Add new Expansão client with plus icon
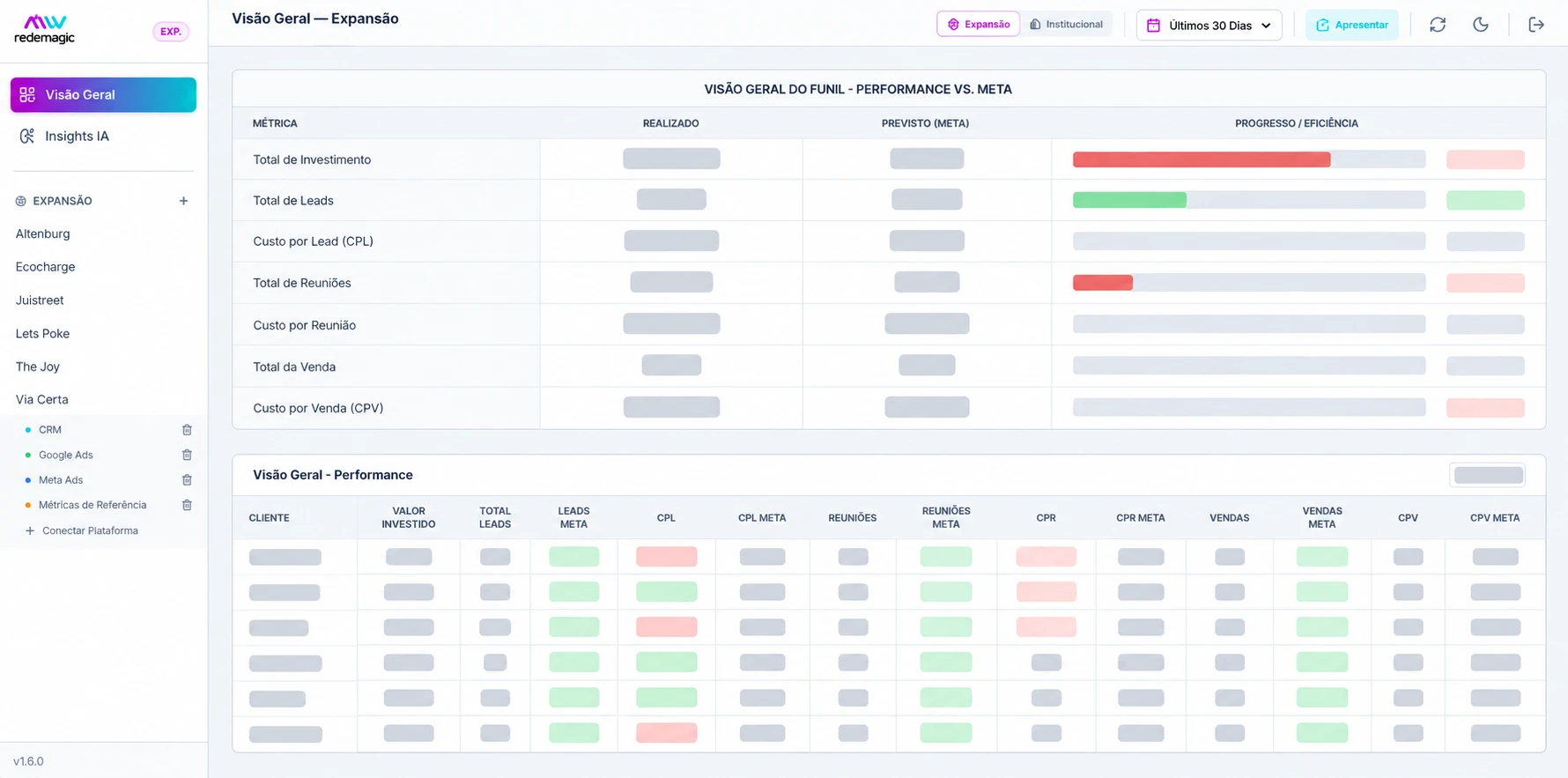The height and width of the screenshot is (778, 1568). pos(183,201)
